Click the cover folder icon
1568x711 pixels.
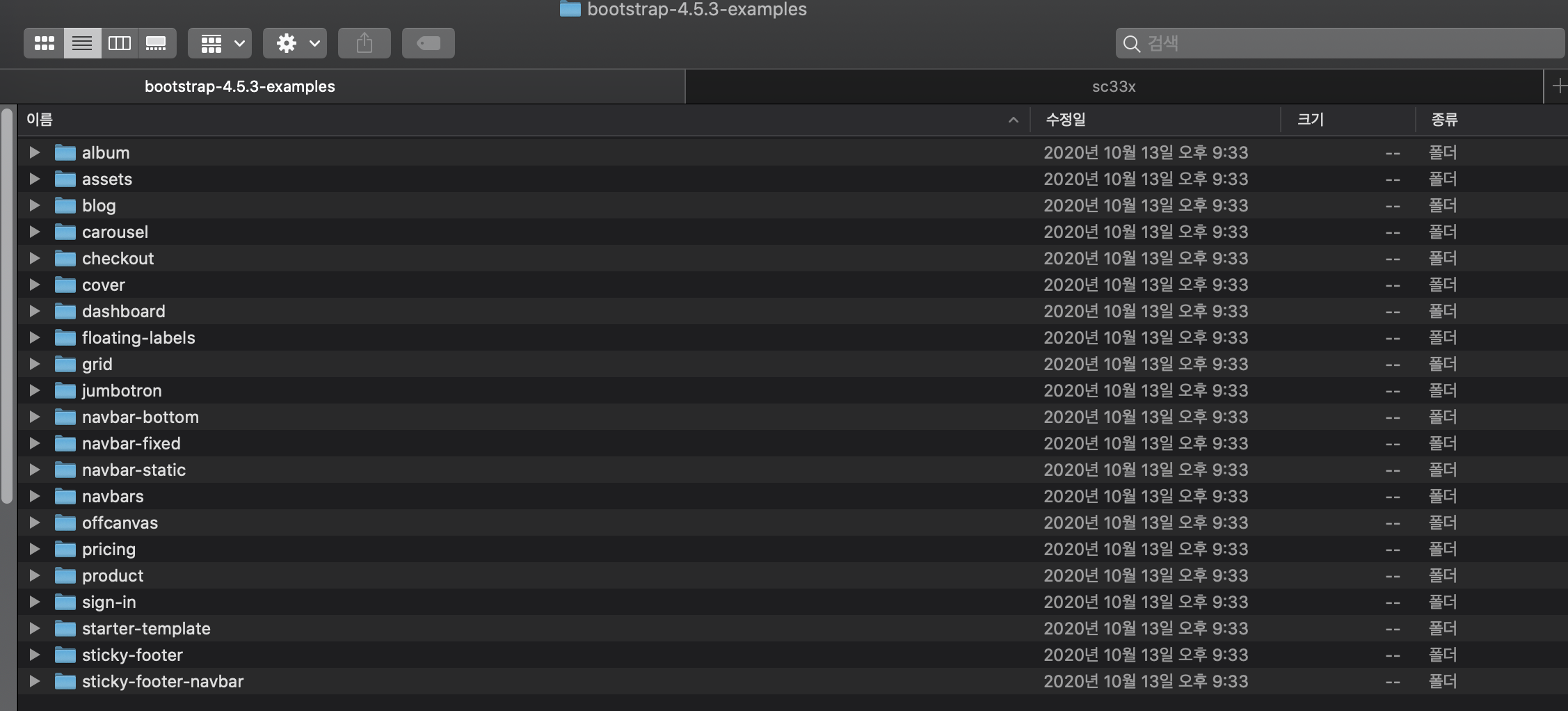coord(65,285)
